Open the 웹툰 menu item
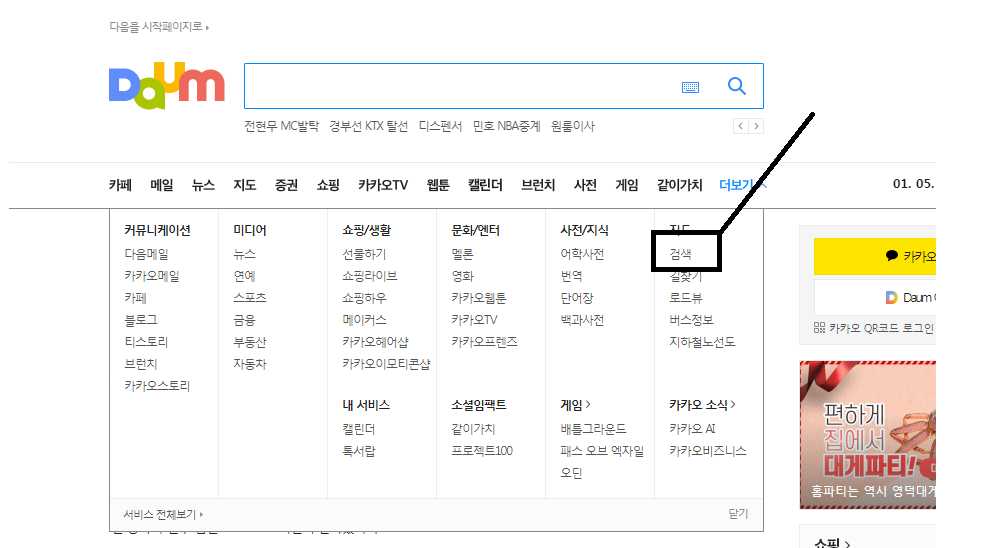The height and width of the screenshot is (548, 983). click(x=438, y=185)
